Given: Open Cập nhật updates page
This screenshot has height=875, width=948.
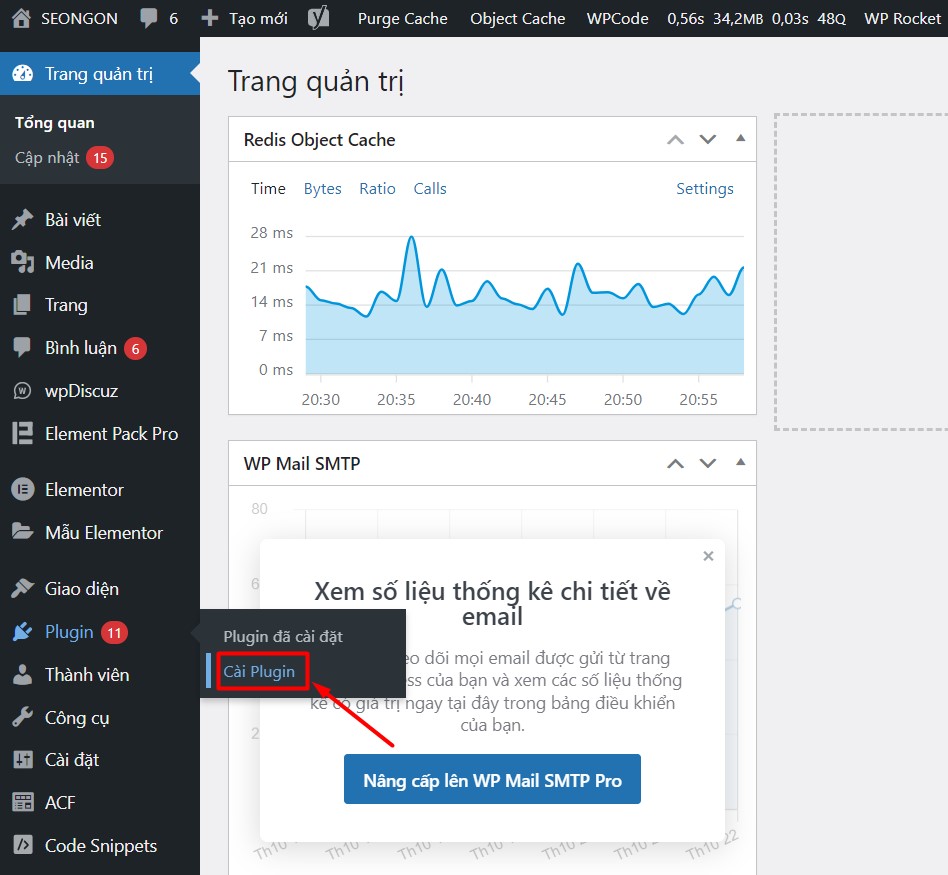Looking at the screenshot, I should (47, 158).
